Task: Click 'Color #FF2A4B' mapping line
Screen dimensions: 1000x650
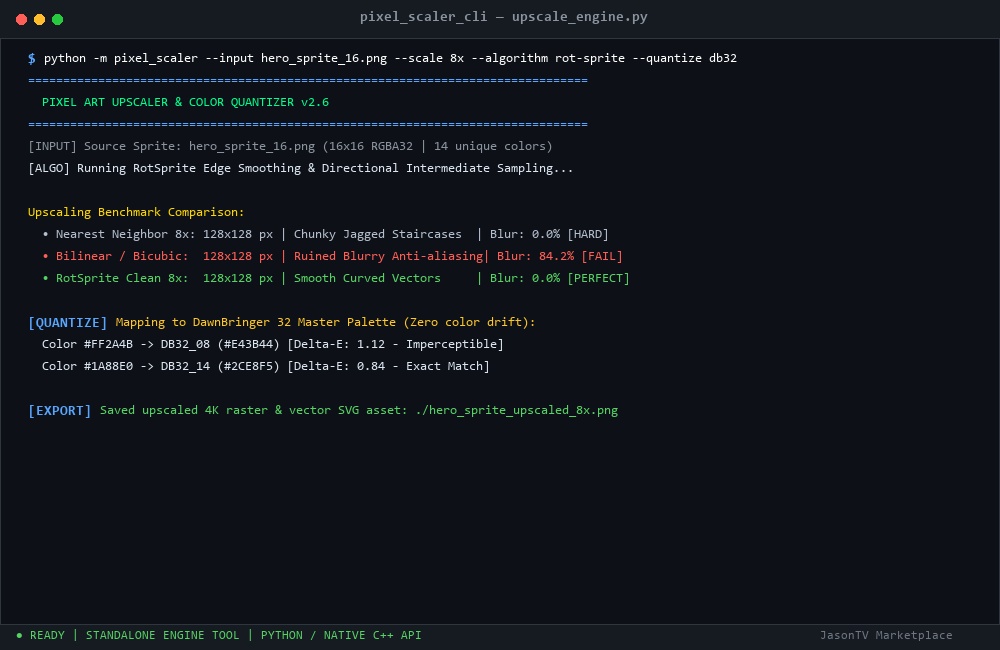Action: coord(272,344)
